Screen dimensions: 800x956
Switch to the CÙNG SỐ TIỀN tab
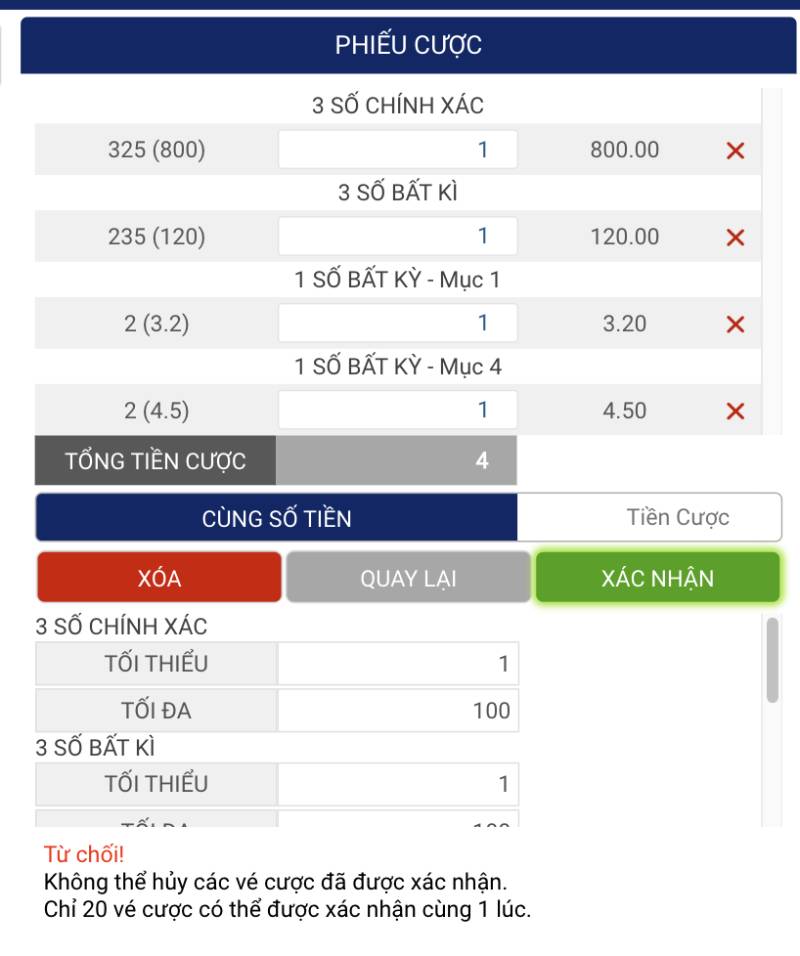tap(277, 518)
